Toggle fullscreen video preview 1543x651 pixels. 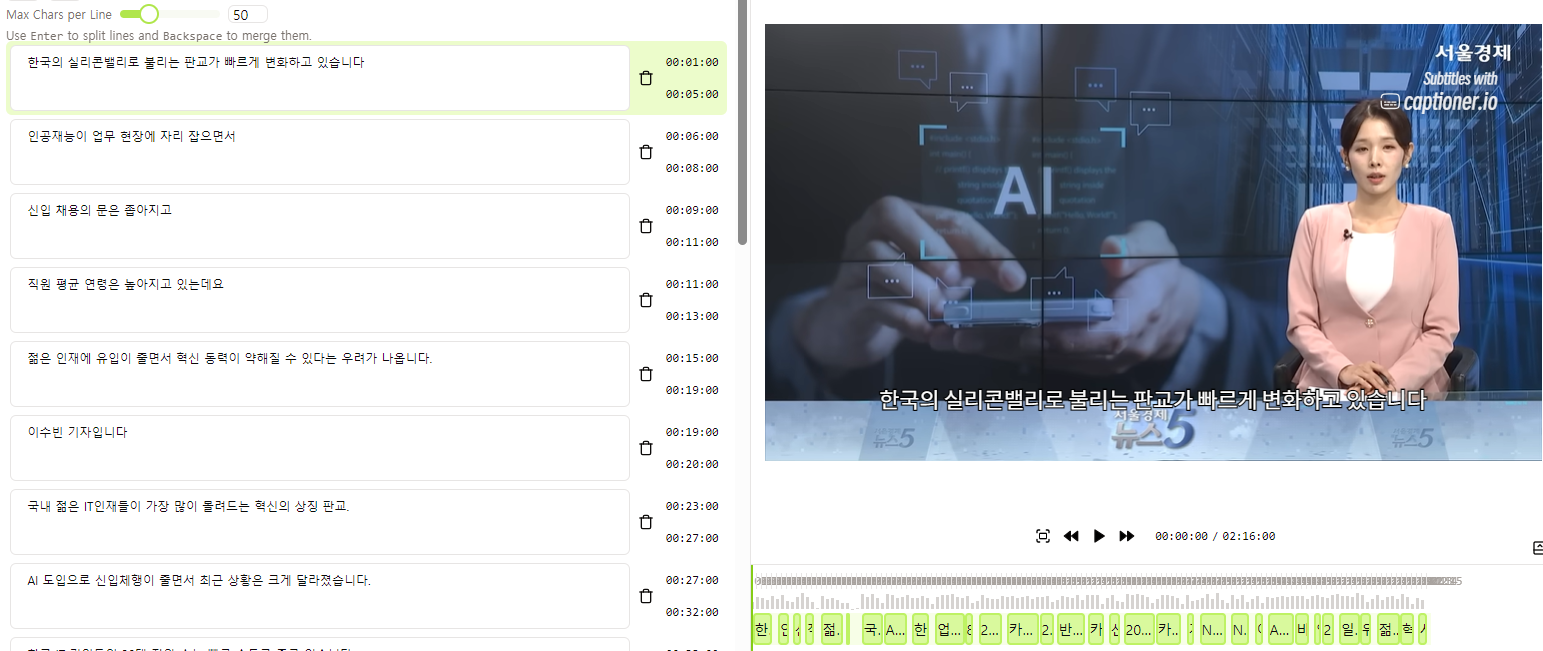(1043, 536)
